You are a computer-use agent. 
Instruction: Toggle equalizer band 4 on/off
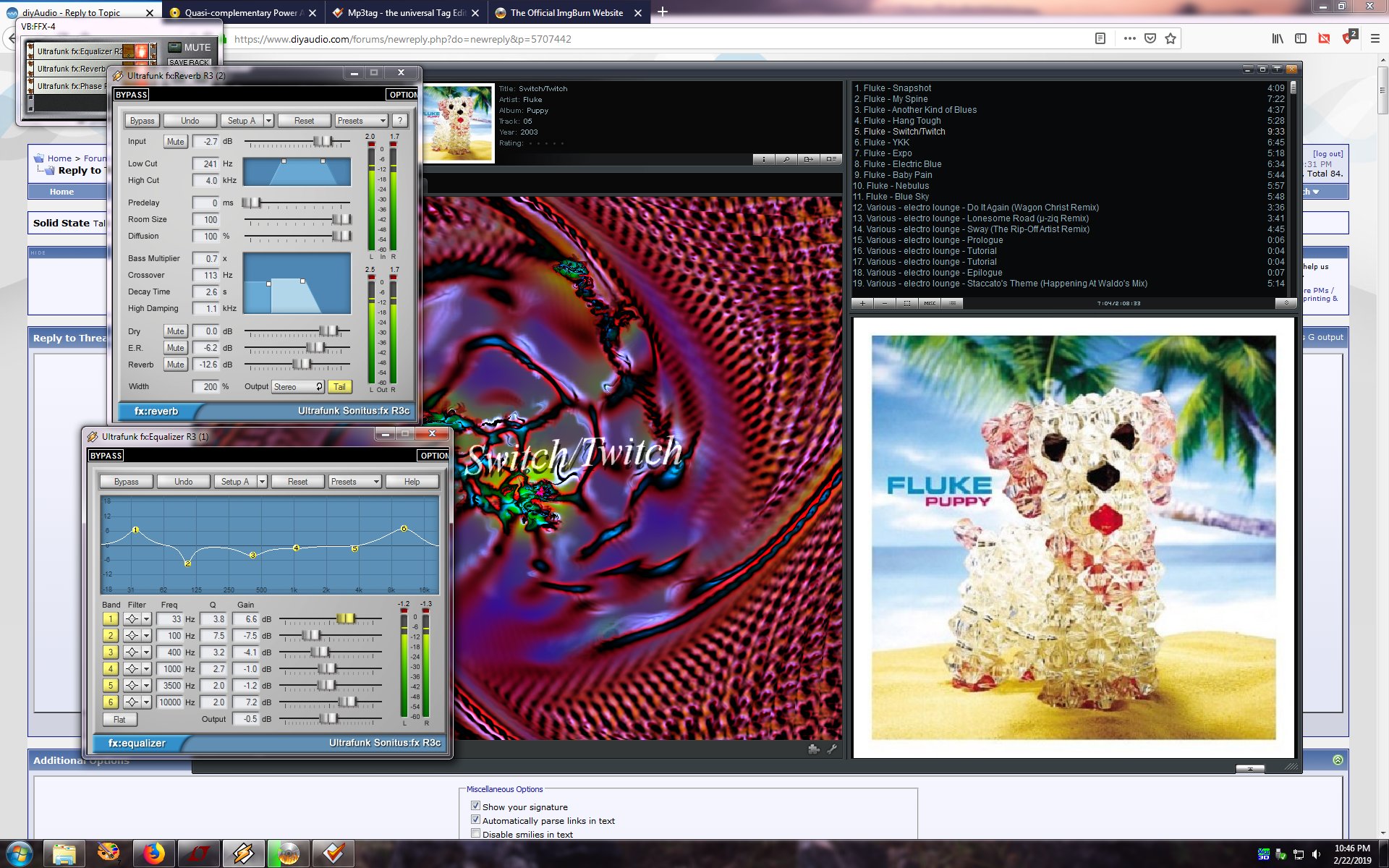click(110, 669)
